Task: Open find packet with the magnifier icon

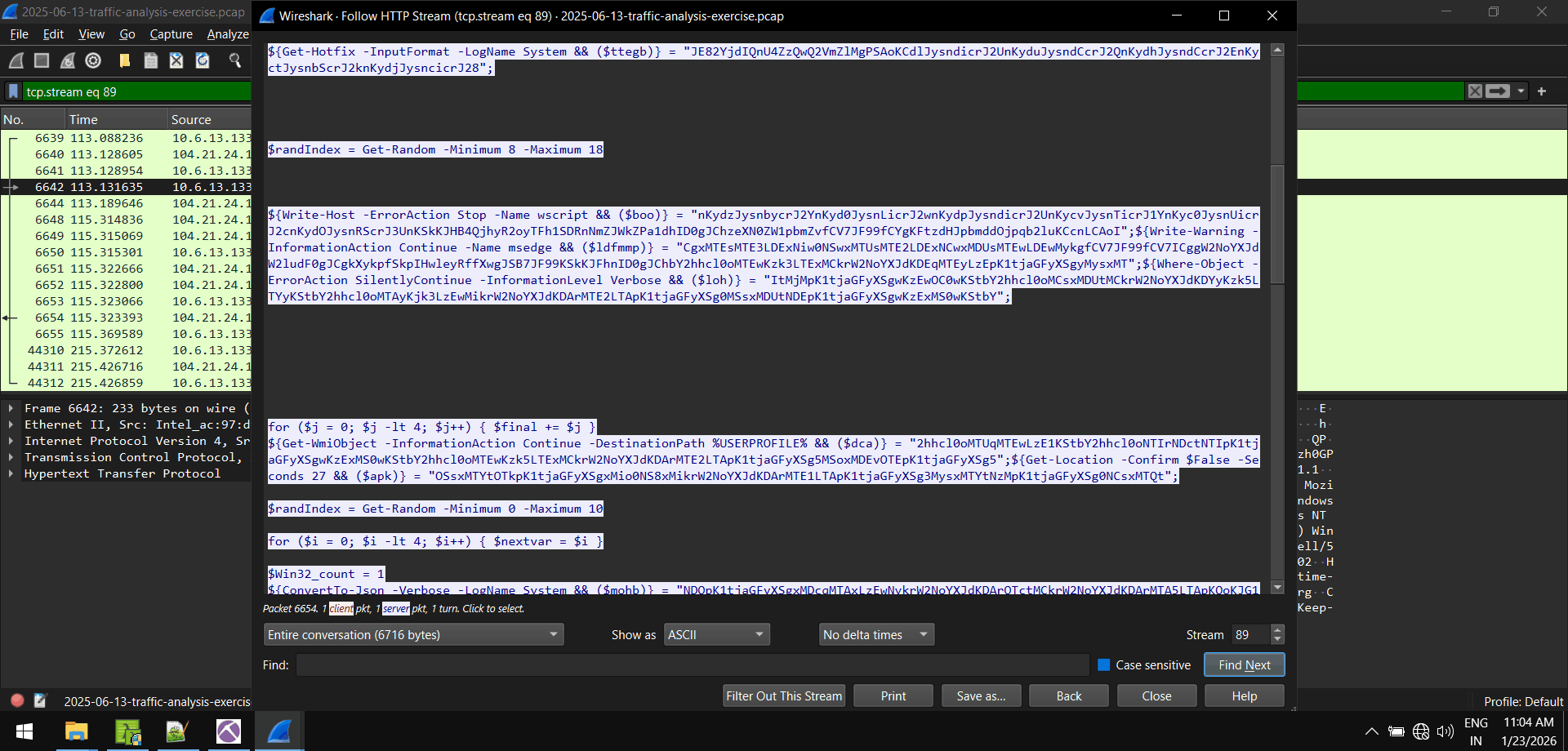Action: point(236,60)
